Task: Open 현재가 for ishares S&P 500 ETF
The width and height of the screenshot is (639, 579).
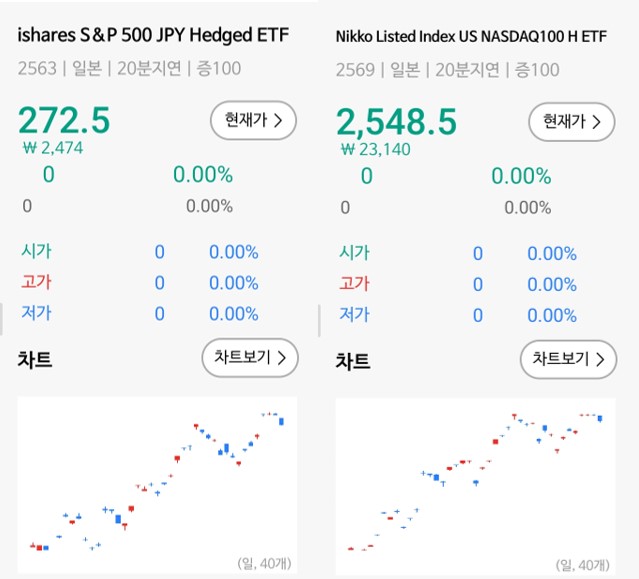Action: point(253,121)
